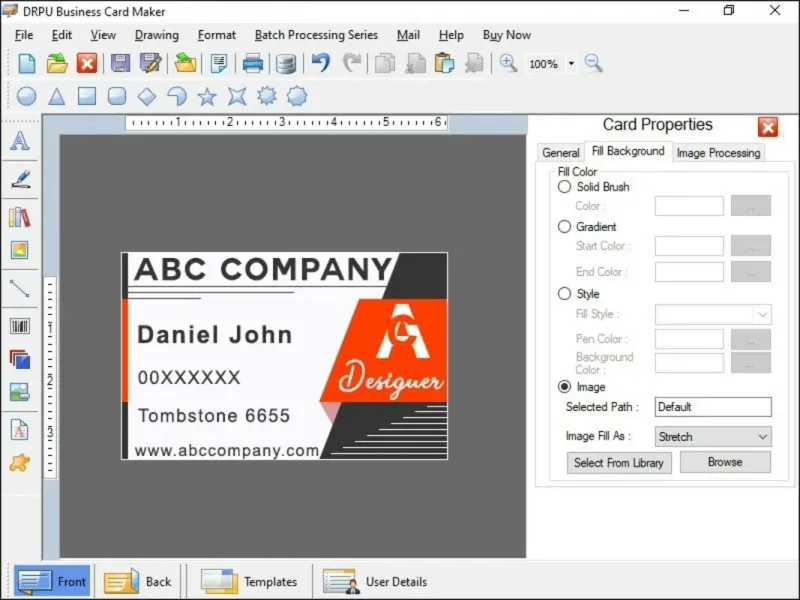Viewport: 800px width, 600px height.
Task: Switch to Back side of card
Action: point(138,581)
